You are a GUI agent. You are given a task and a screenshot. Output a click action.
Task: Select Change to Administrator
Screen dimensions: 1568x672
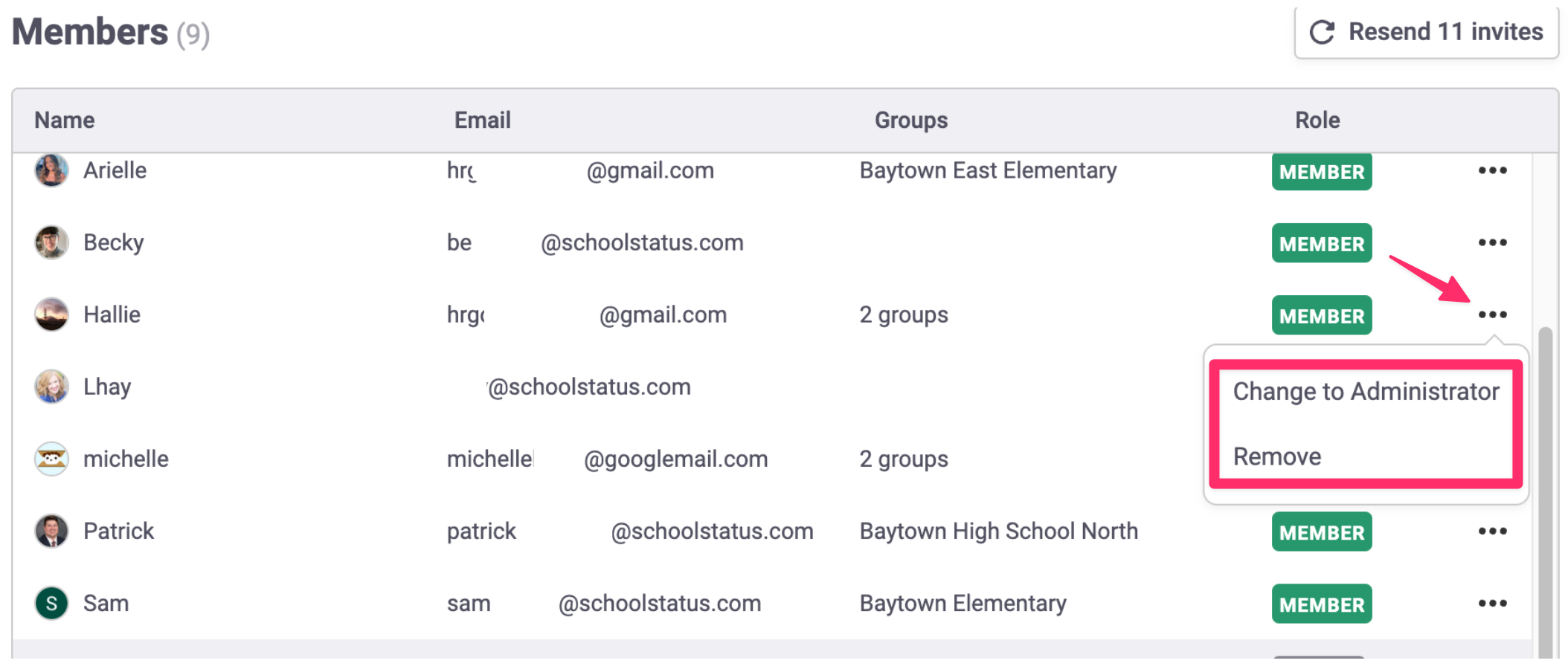click(x=1366, y=391)
